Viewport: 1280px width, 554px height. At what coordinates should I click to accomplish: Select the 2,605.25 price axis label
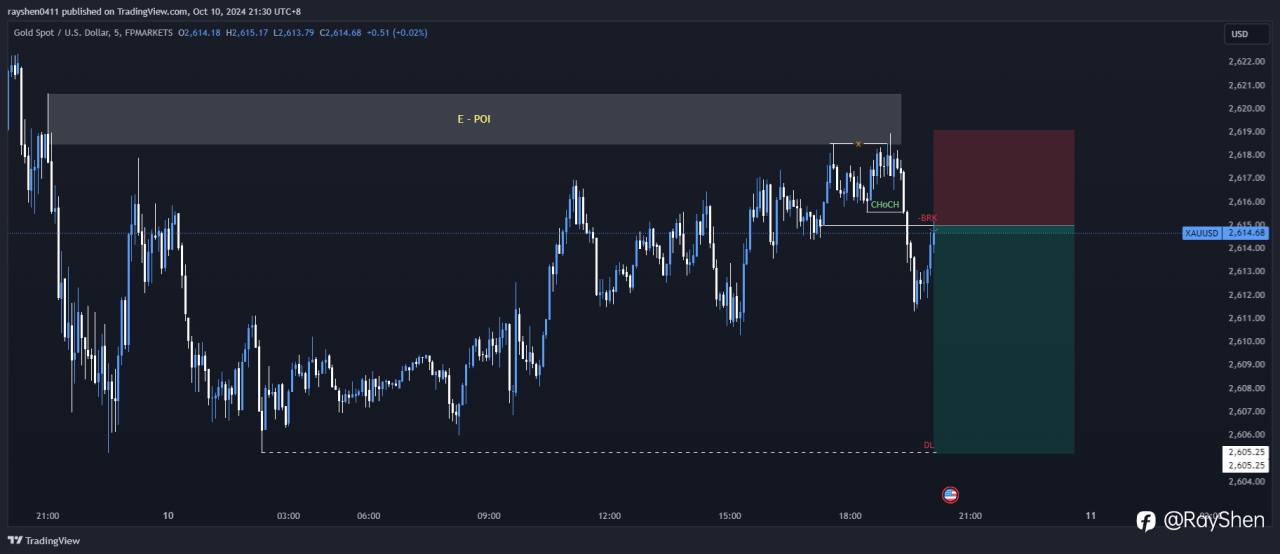click(1246, 453)
